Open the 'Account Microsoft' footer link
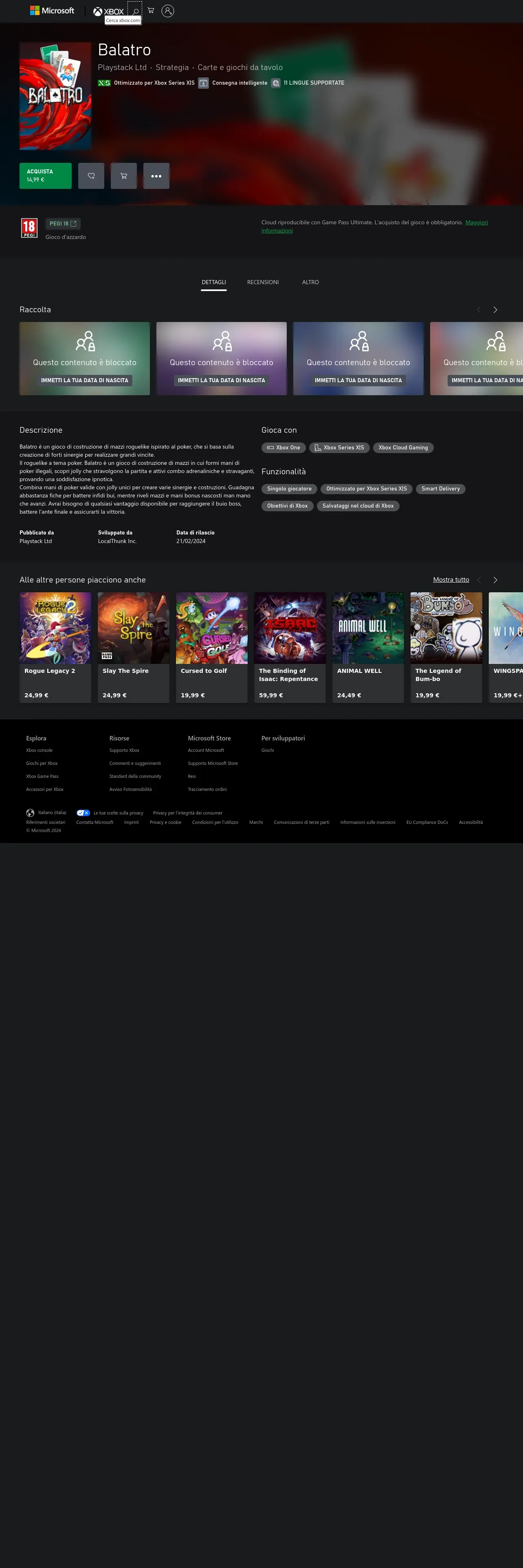This screenshot has width=523, height=1568. pos(206,751)
